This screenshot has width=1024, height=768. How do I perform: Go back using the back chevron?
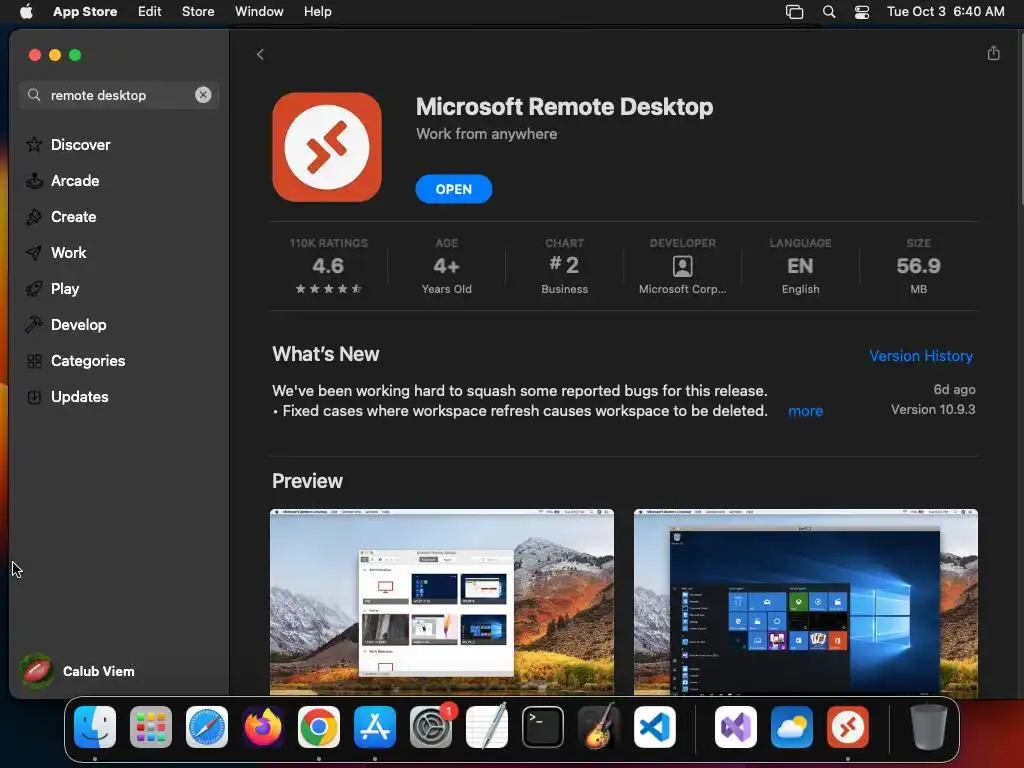point(260,54)
